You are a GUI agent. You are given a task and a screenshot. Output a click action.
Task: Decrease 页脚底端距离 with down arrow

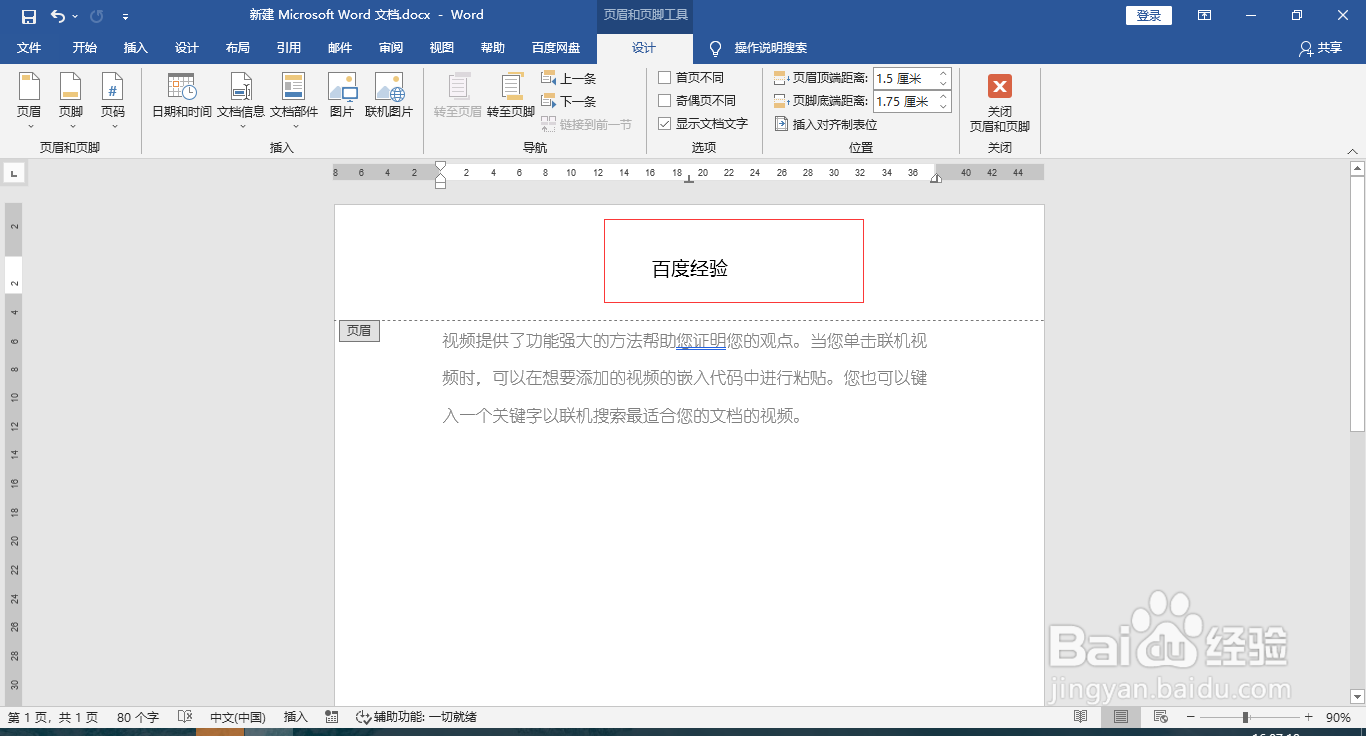943,107
